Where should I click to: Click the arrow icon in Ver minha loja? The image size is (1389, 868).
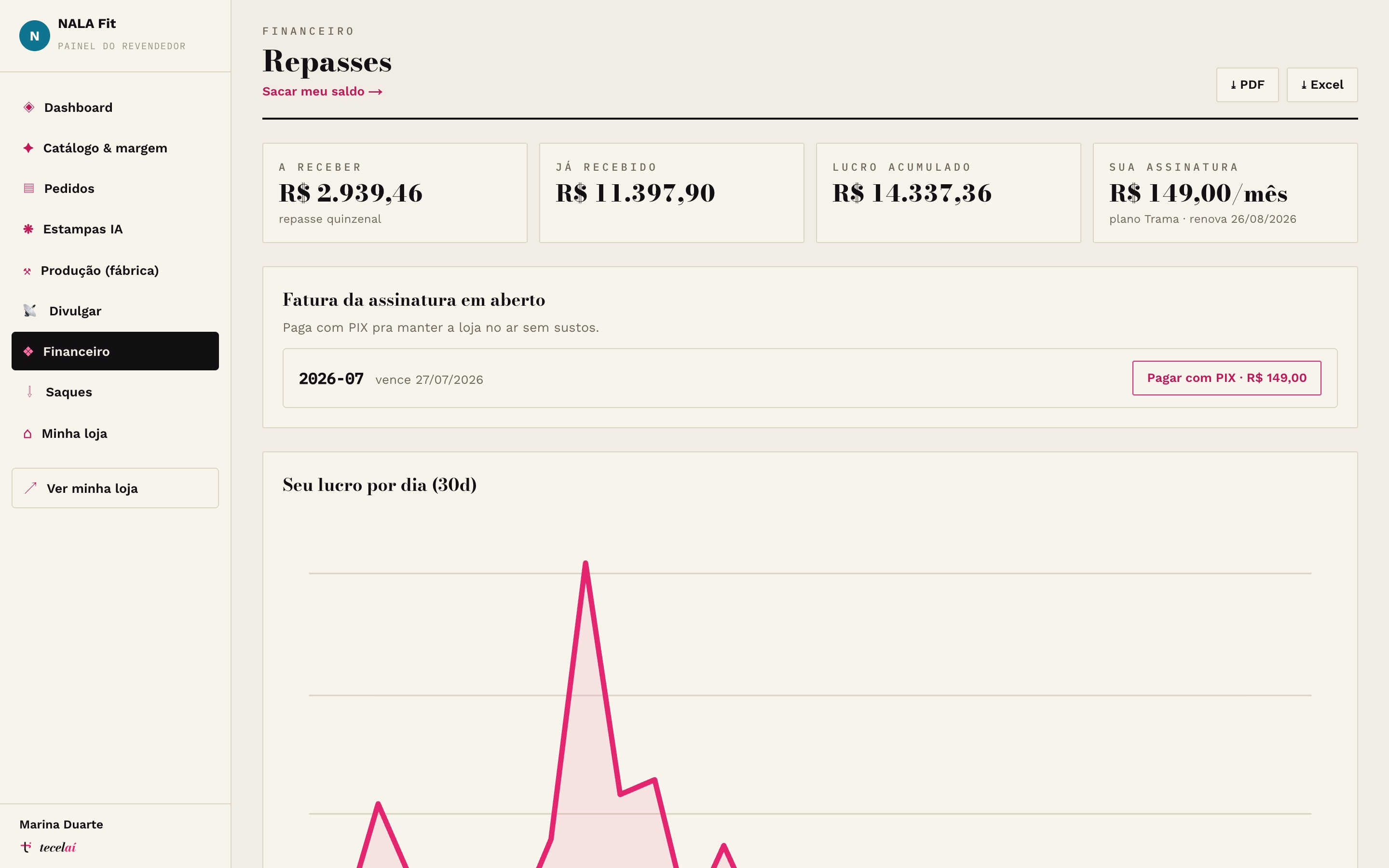[30, 488]
